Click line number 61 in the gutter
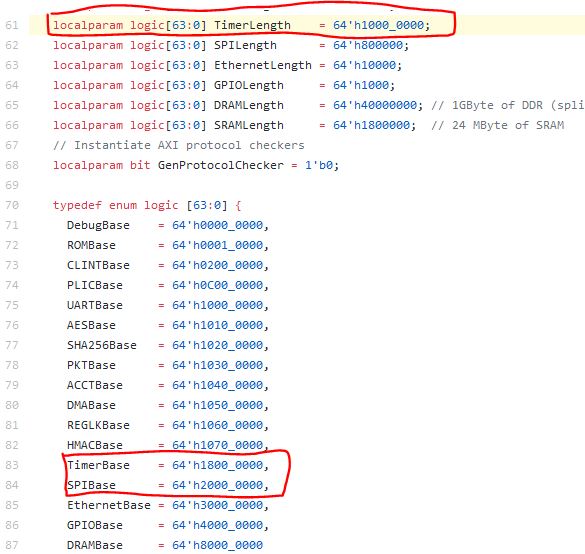 pos(12,25)
